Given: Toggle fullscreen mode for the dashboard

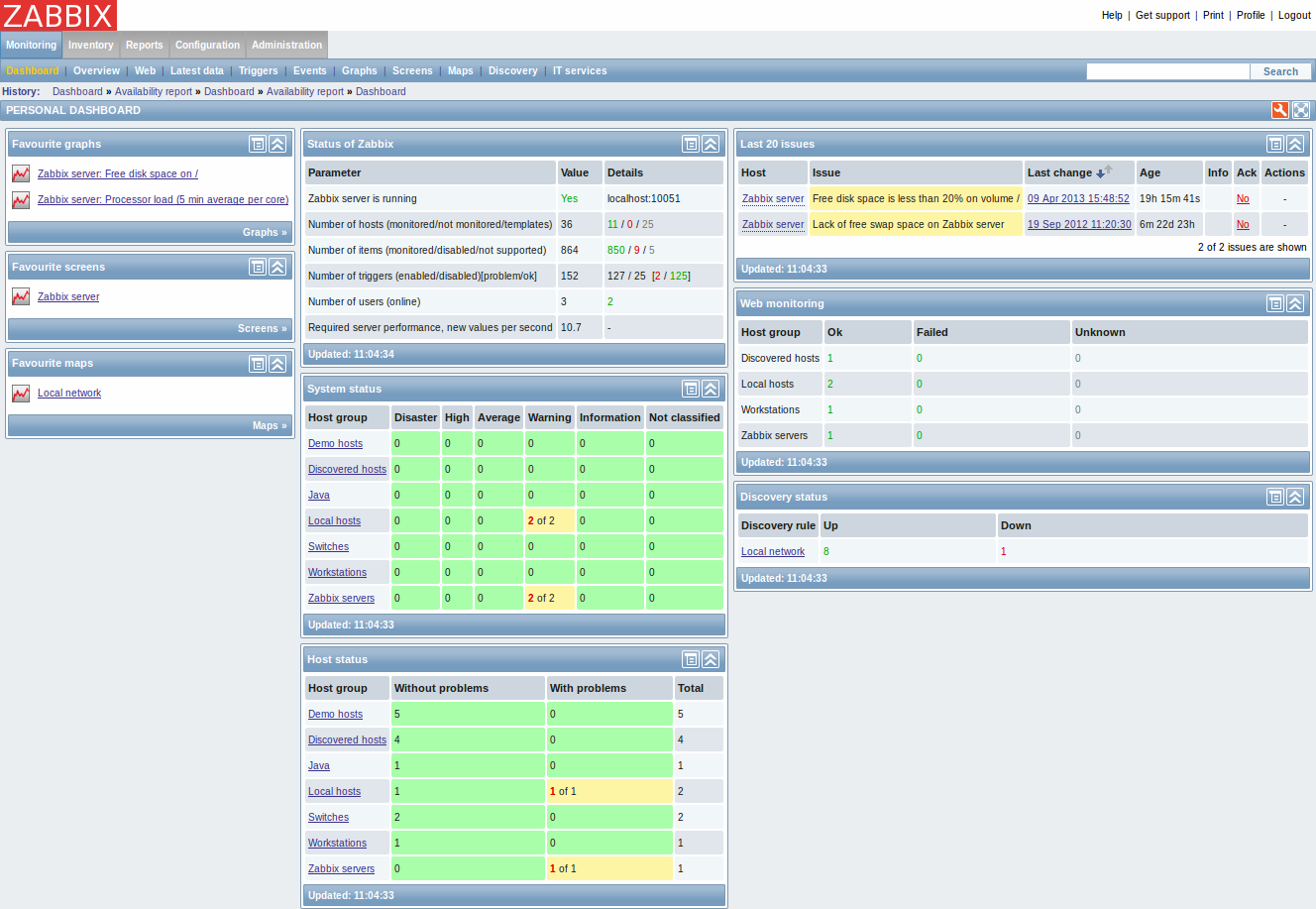Looking at the screenshot, I should 1301,110.
